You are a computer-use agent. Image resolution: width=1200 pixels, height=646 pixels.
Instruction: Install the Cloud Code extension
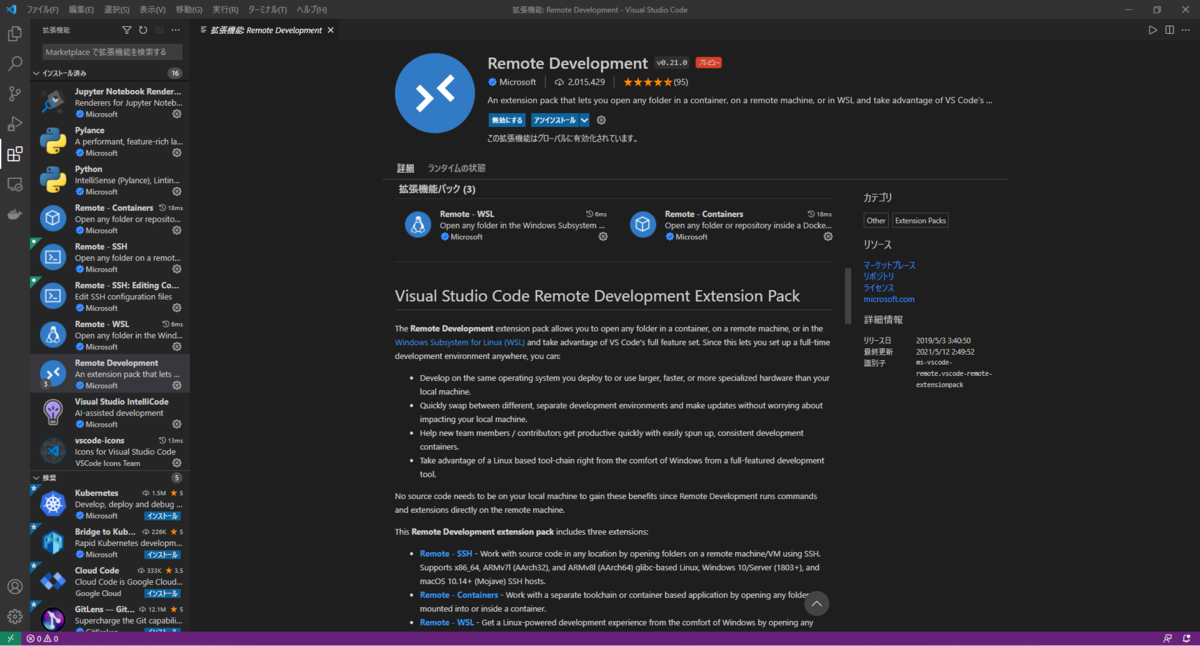tap(162, 593)
